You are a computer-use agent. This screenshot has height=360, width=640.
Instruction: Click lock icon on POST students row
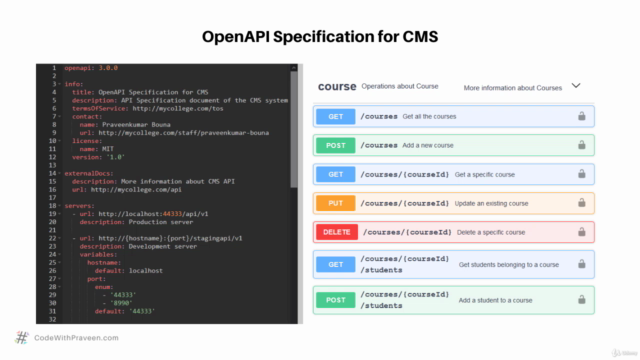coord(582,300)
